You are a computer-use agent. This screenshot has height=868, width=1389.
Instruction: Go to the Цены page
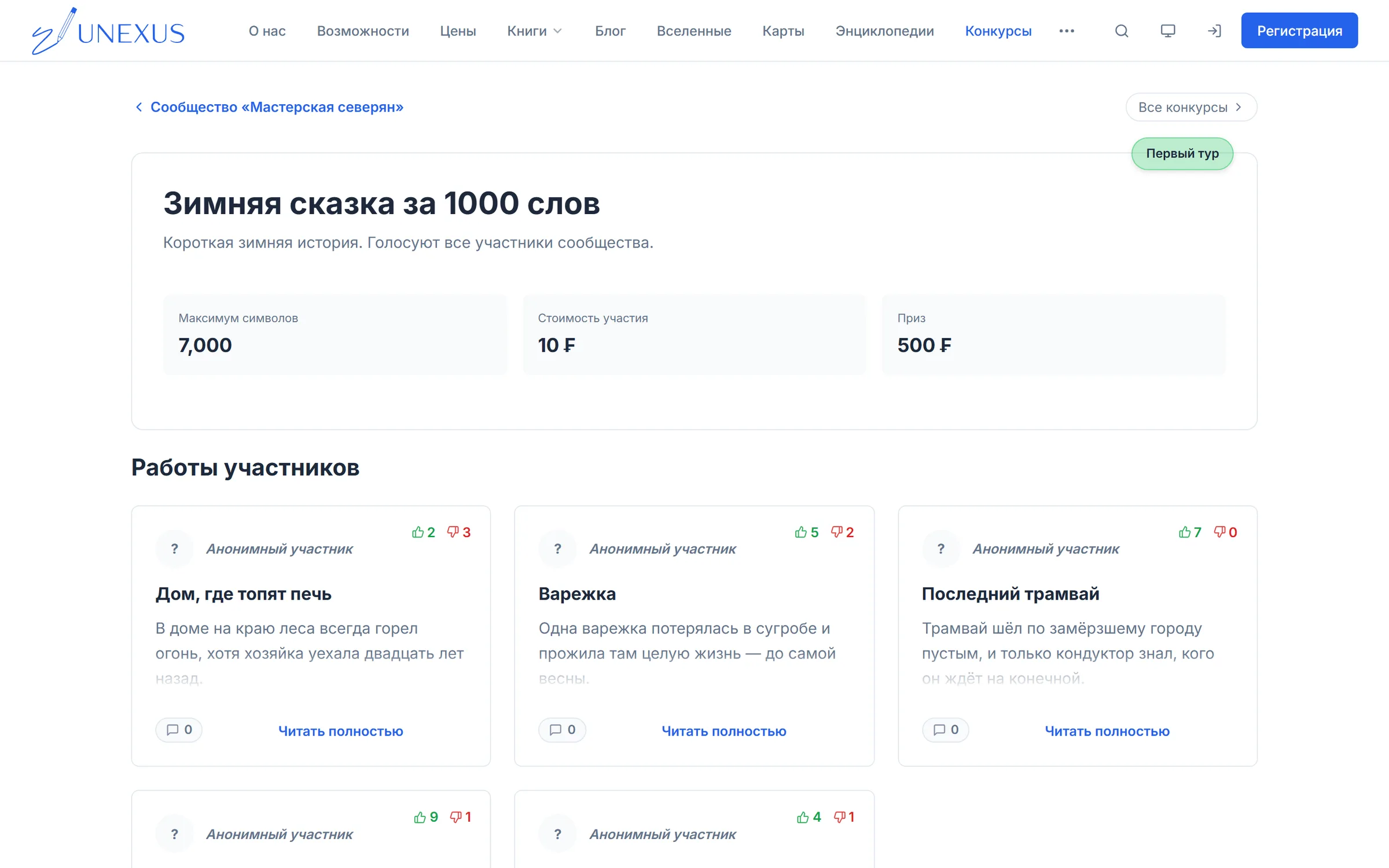point(458,31)
